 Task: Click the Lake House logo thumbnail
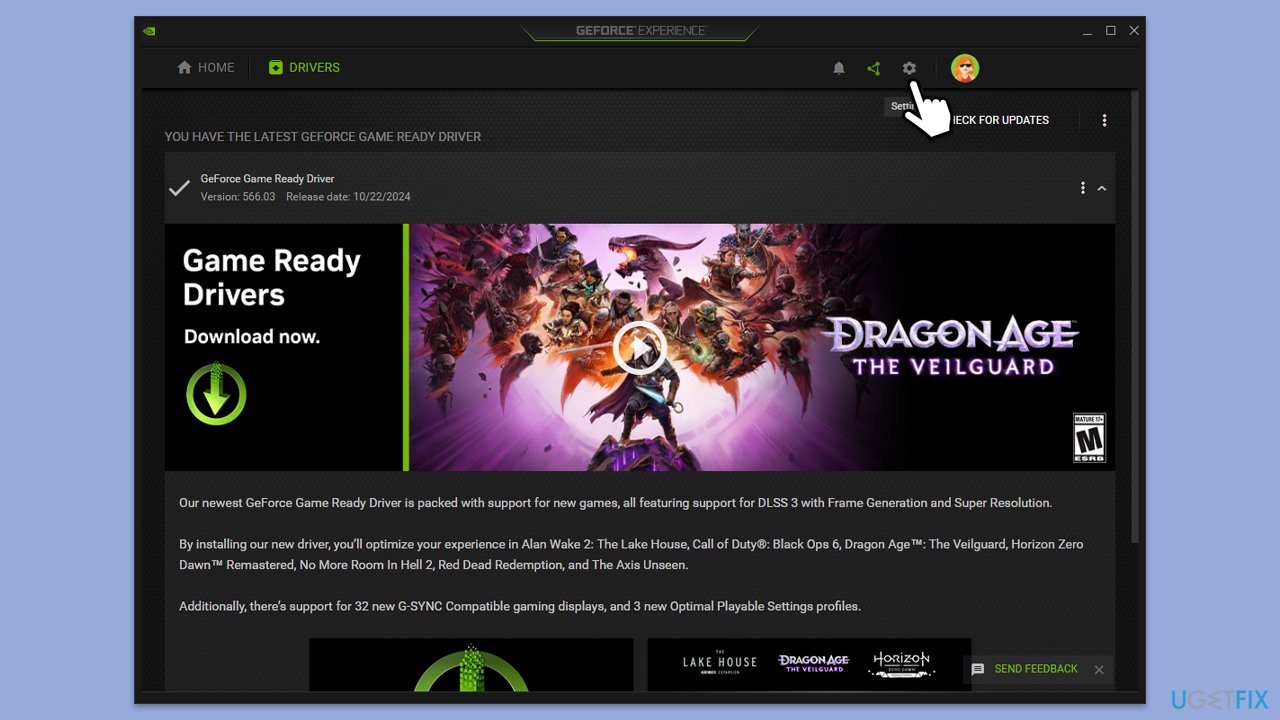[x=720, y=662]
